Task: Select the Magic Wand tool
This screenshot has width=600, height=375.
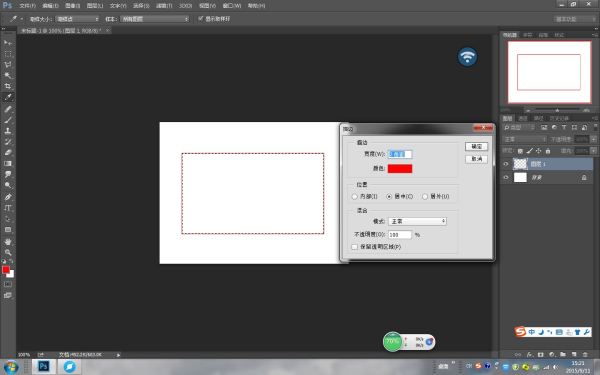Action: 8,75
